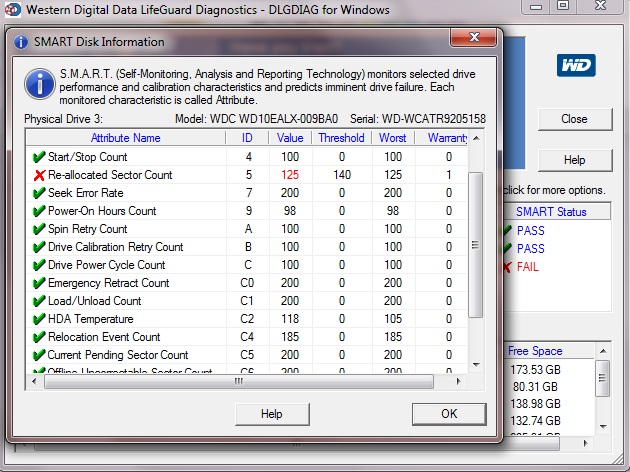Click the Free Space list scrollbar thumb
630x472 pixels.
pyautogui.click(x=602, y=378)
